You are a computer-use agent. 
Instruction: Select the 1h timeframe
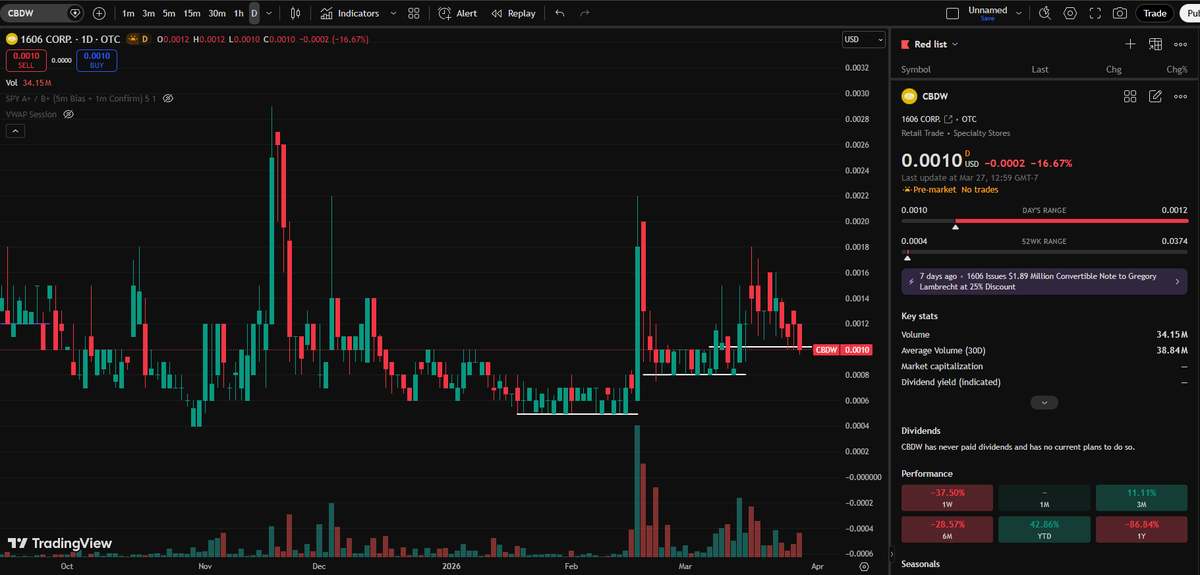click(238, 13)
